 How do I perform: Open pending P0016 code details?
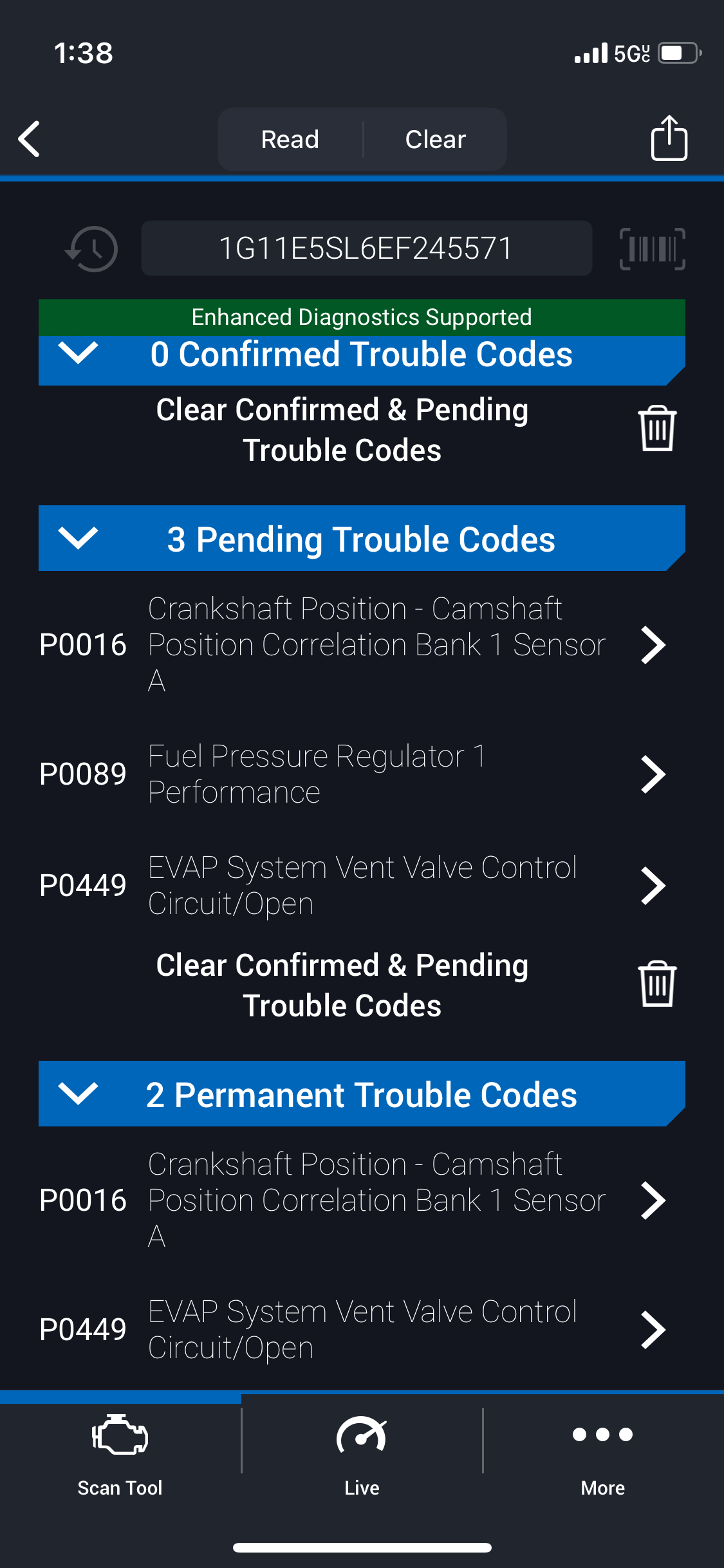point(653,645)
